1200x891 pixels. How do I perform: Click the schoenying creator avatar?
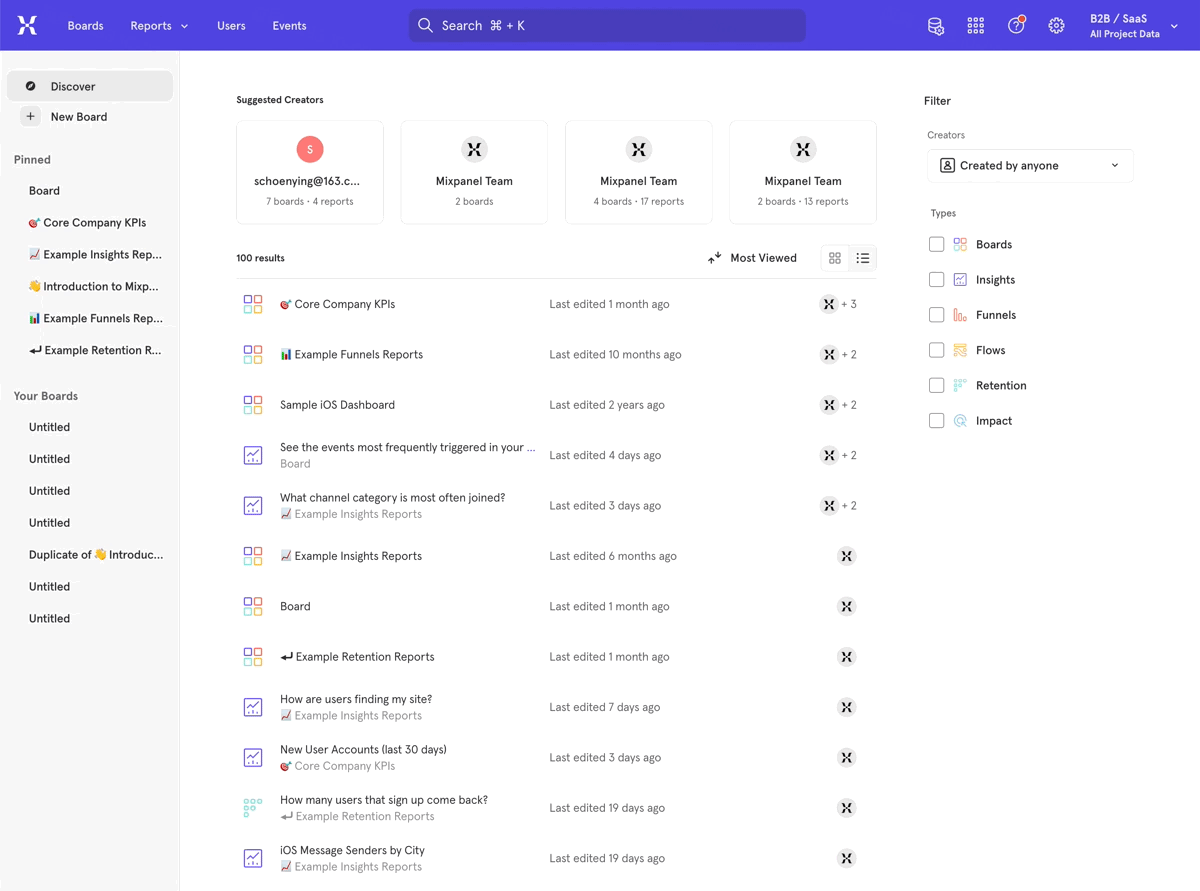click(310, 149)
